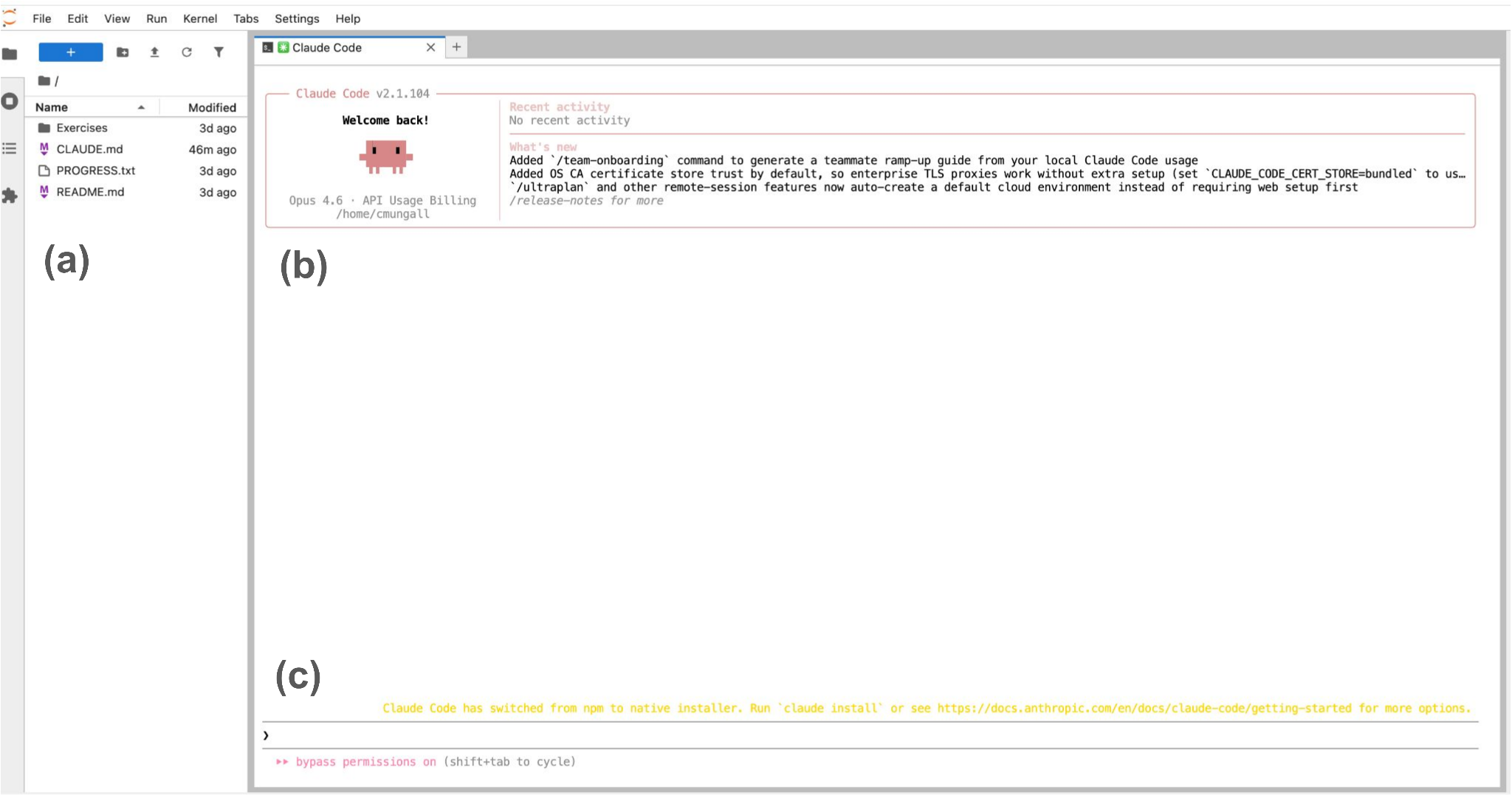Screen dimensions: 1512x795
Task: Select the Exercises folder
Action: (137, 128)
